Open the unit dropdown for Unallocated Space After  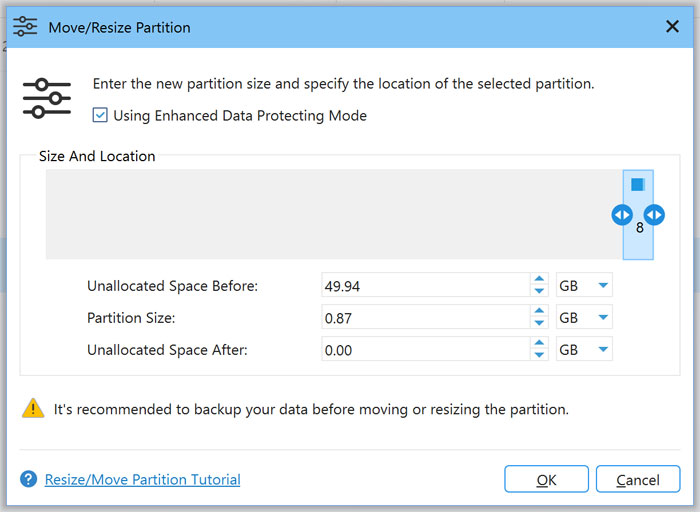(584, 350)
